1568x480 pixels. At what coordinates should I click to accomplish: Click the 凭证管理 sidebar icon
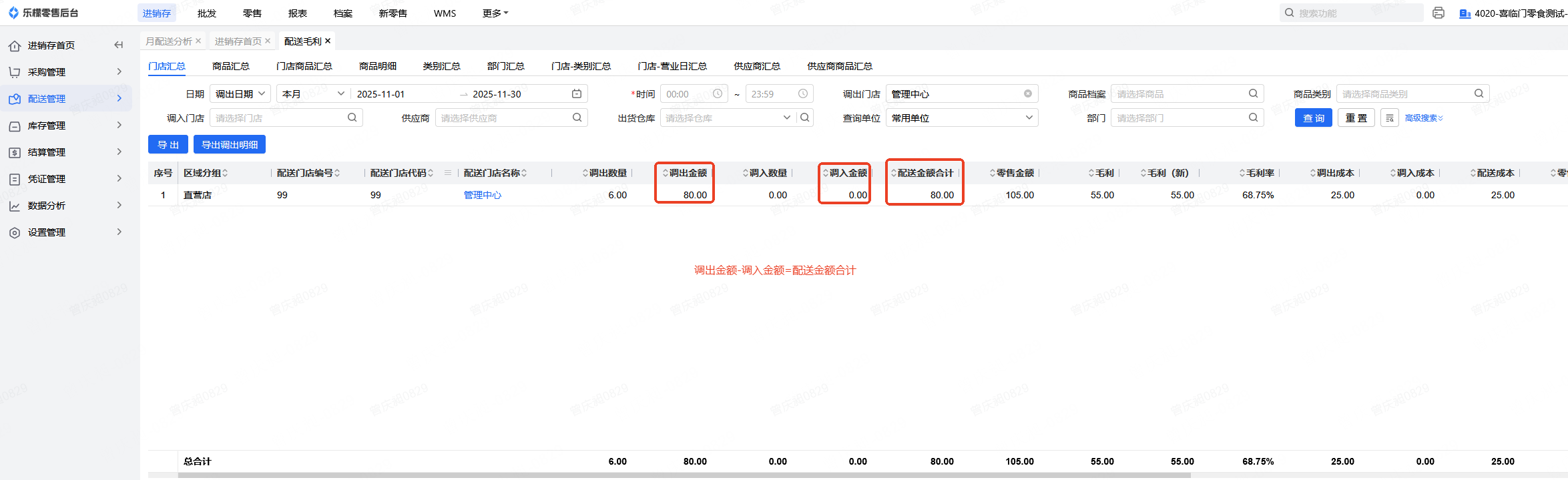point(15,179)
